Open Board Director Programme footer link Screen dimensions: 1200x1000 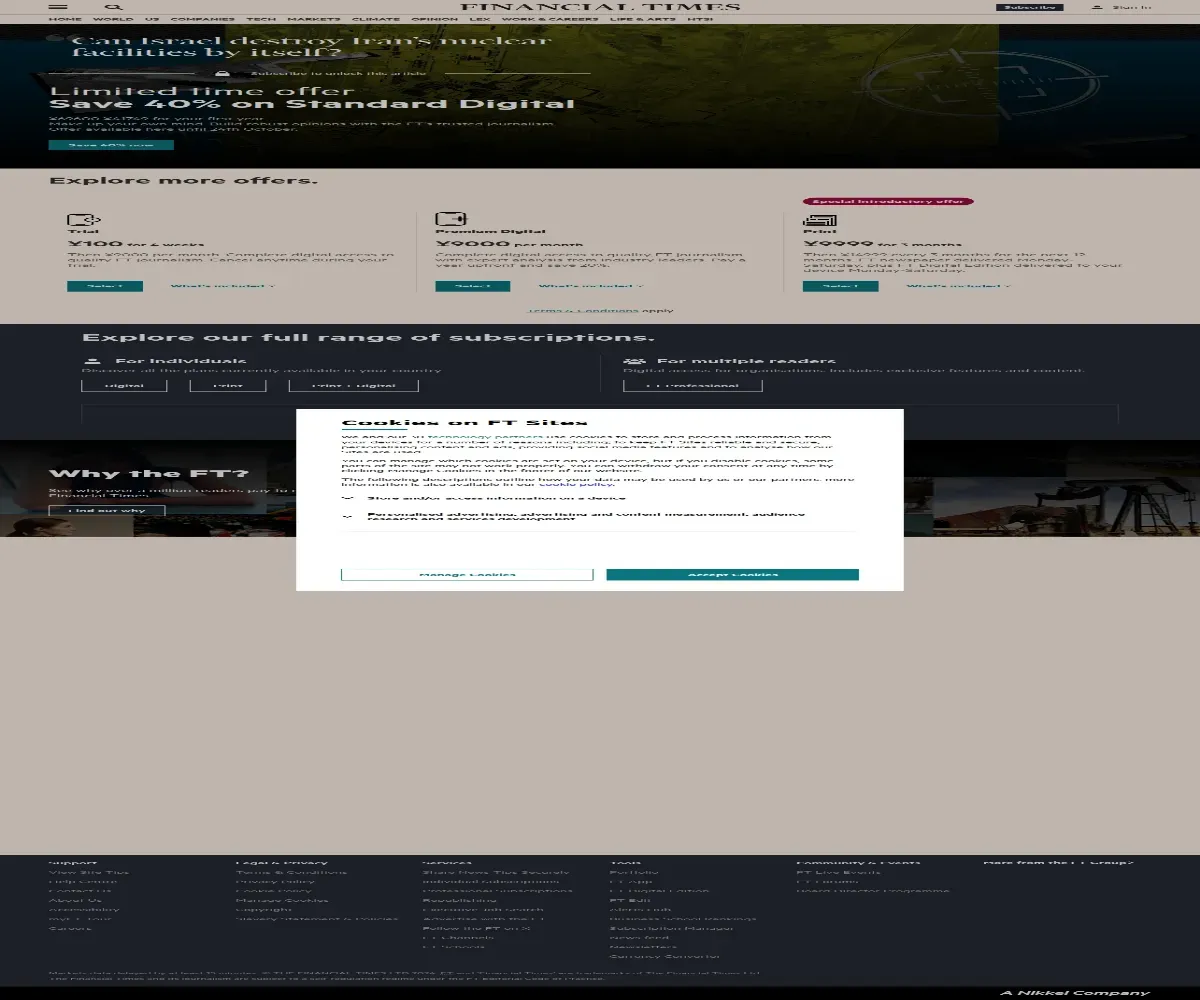tap(873, 890)
